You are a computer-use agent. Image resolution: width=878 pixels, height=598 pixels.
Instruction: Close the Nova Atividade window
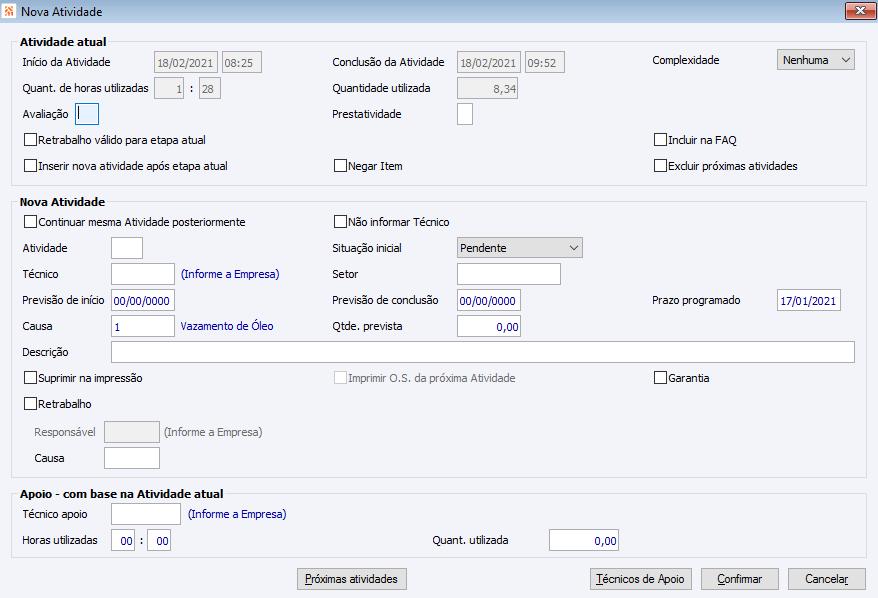click(x=860, y=11)
